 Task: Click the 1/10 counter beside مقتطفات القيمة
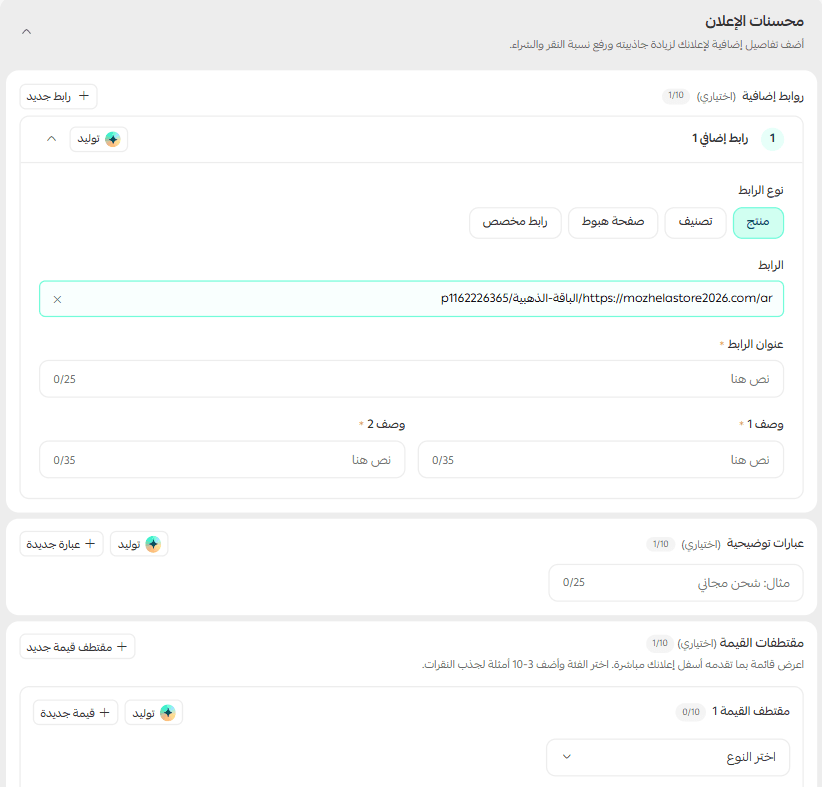coord(660,643)
